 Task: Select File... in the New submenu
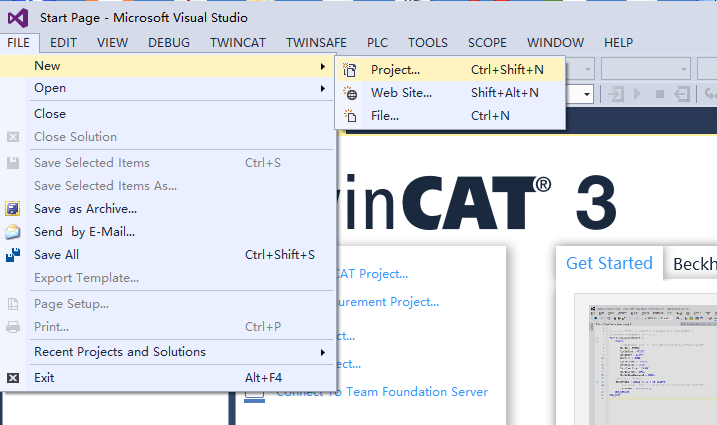450,116
